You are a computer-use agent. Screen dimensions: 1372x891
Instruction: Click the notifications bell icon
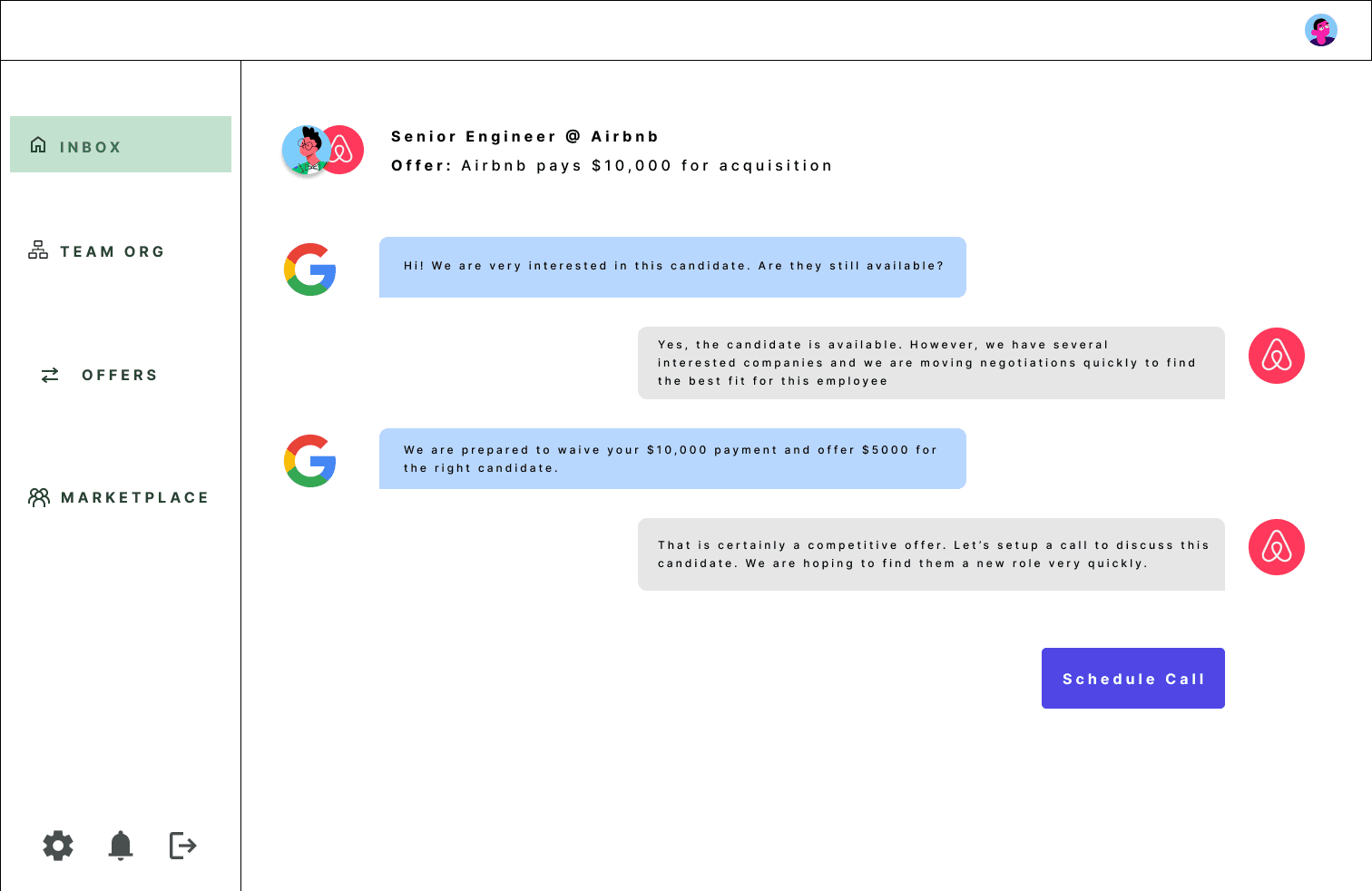121,846
